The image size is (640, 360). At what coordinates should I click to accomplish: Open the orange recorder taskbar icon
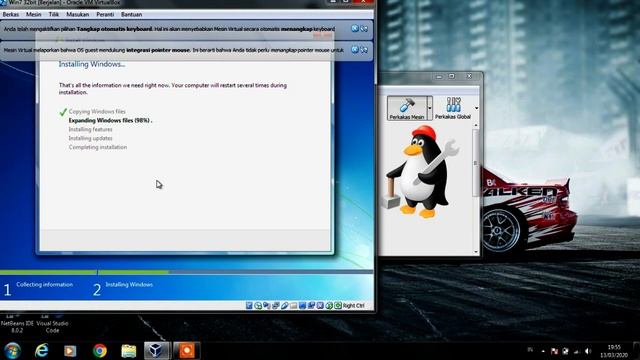tap(187, 351)
